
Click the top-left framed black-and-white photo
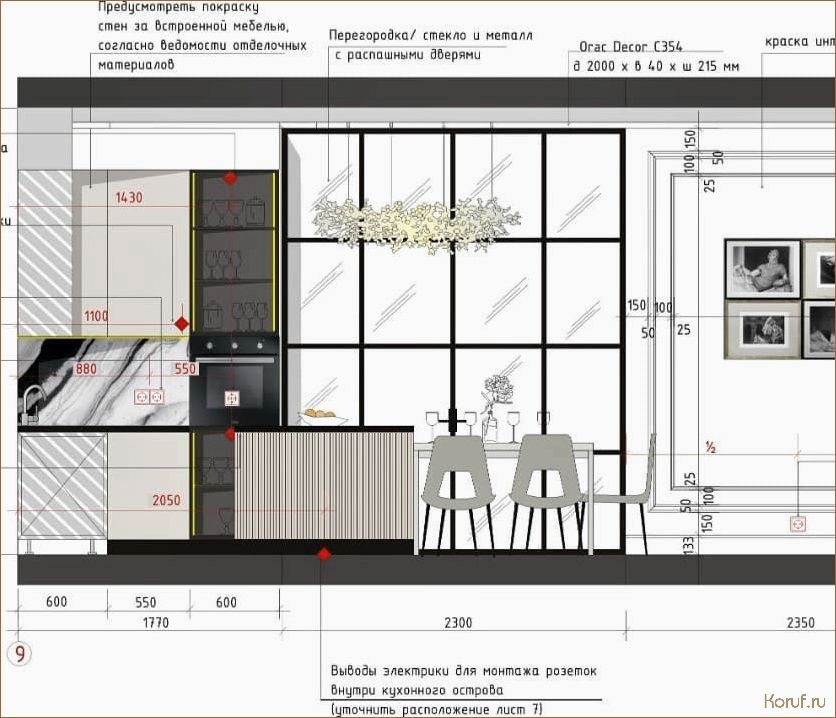[x=762, y=268]
